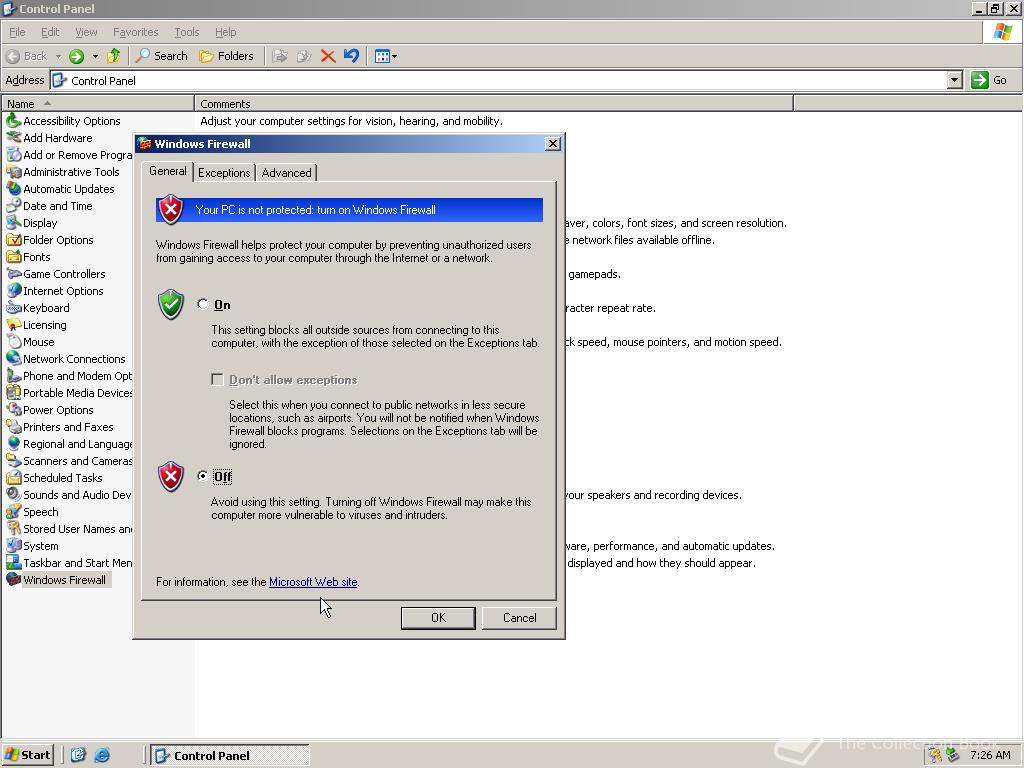Sort list by Comments column header
Viewport: 1024px width, 768px height.
tap(494, 104)
